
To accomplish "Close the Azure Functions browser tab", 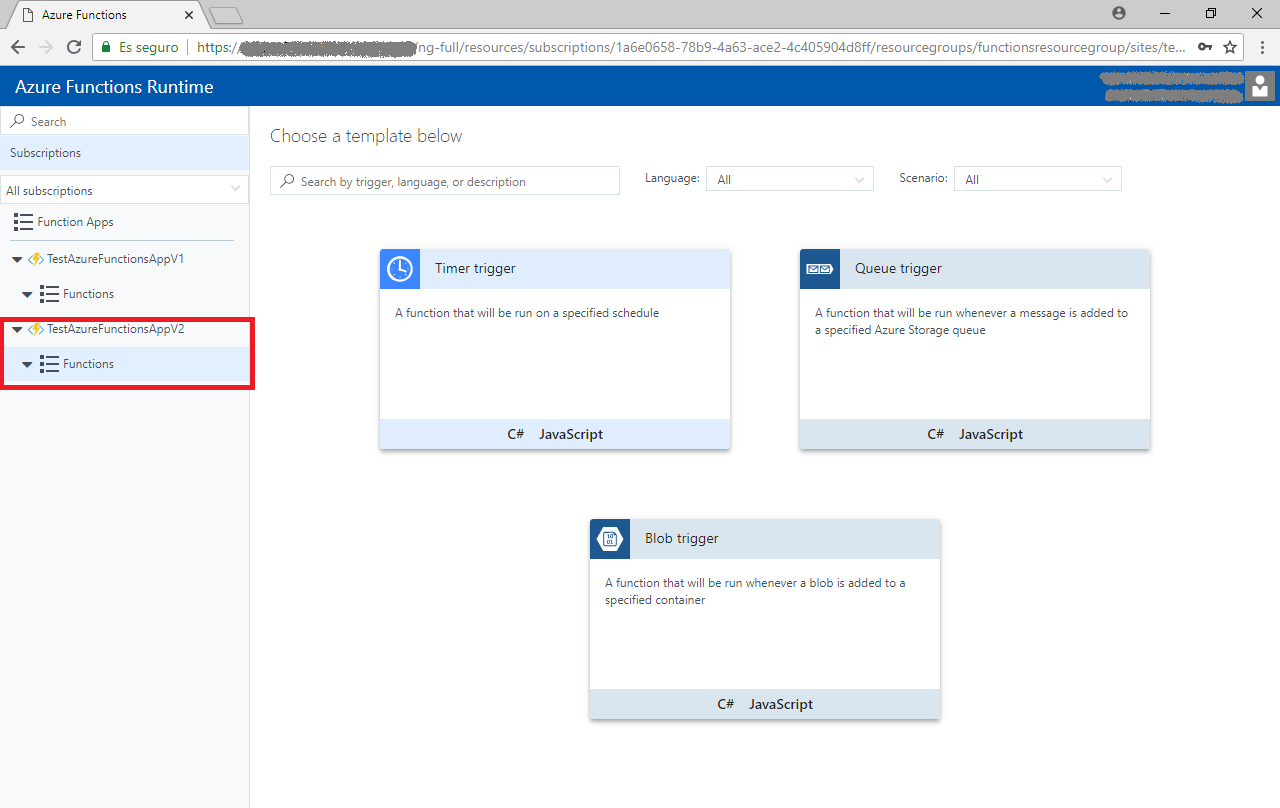I will tap(189, 15).
